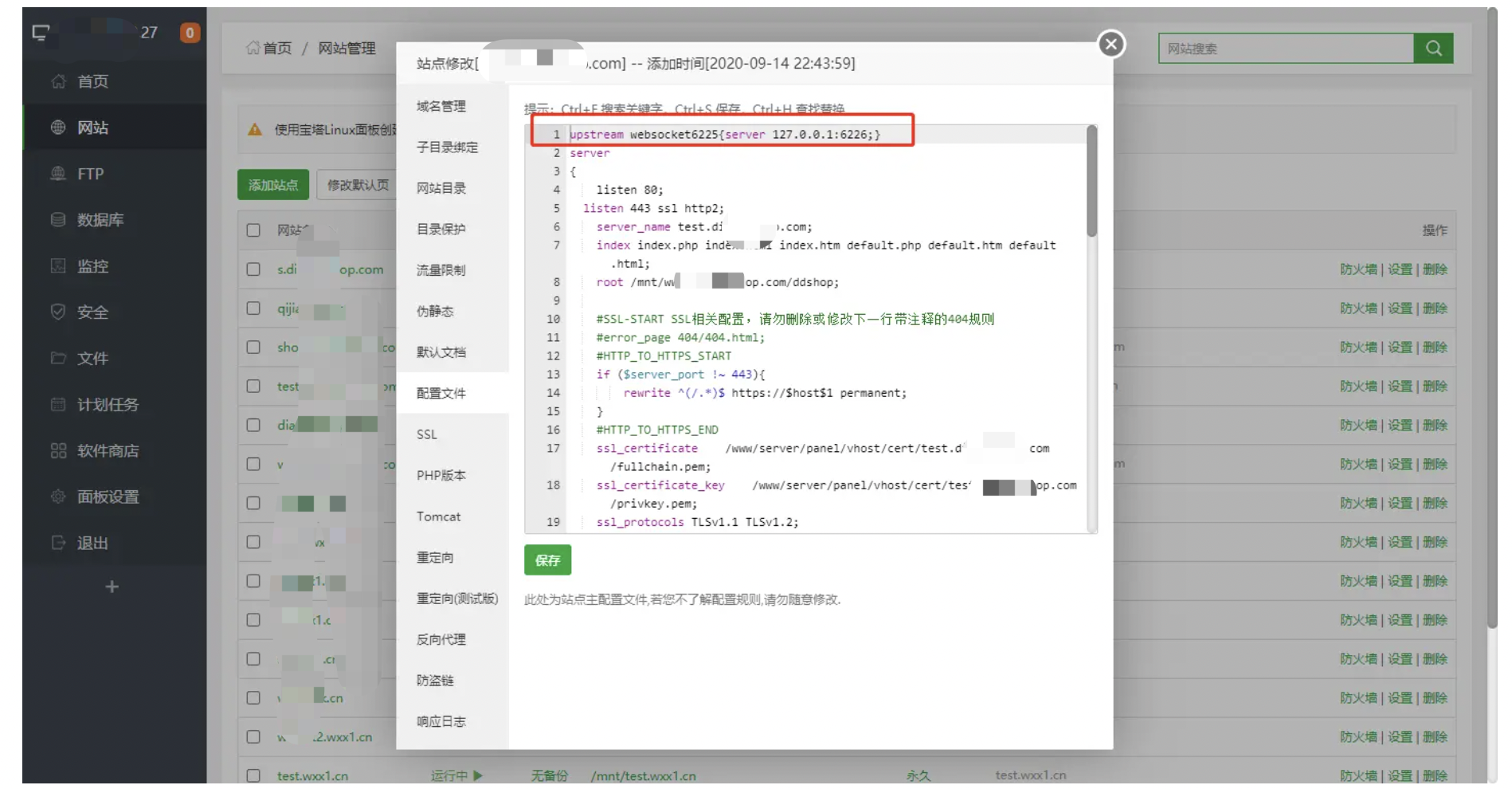Open the test.wxx1.cn site name link

312,776
